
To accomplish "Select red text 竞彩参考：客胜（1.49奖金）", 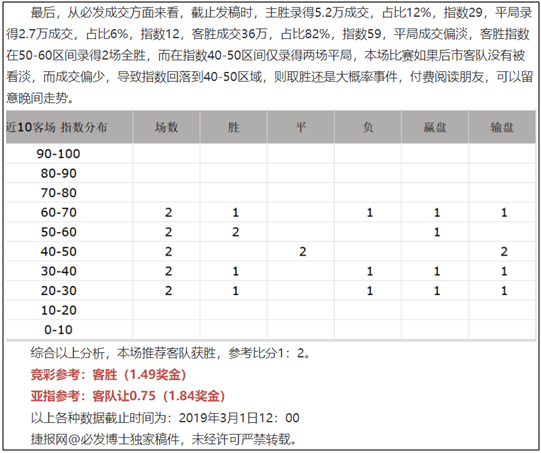I will click(109, 375).
